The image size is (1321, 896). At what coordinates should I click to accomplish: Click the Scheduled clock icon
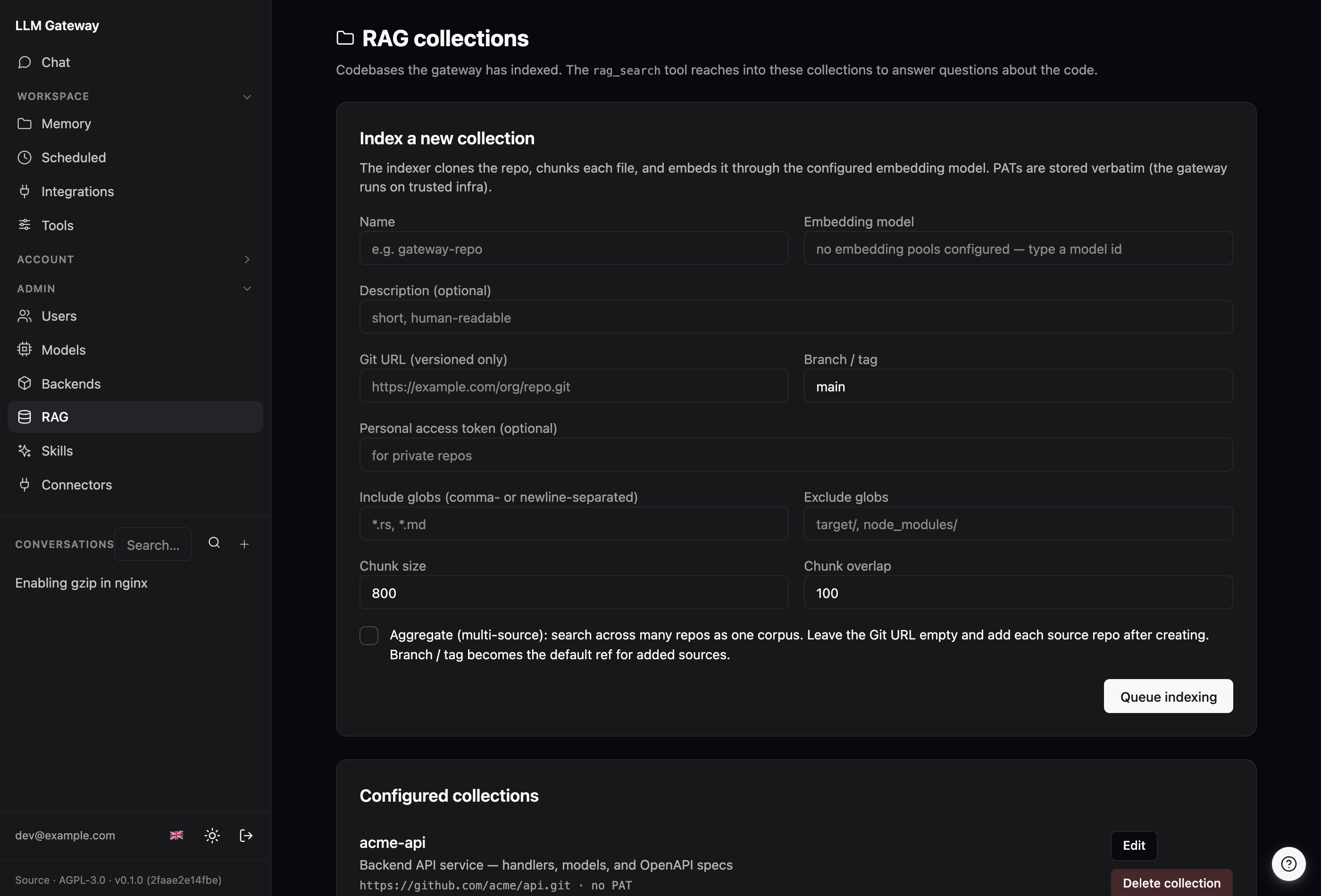click(25, 158)
